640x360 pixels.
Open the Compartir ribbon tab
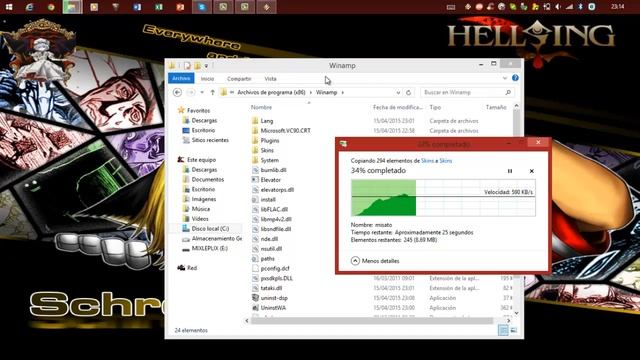[239, 78]
